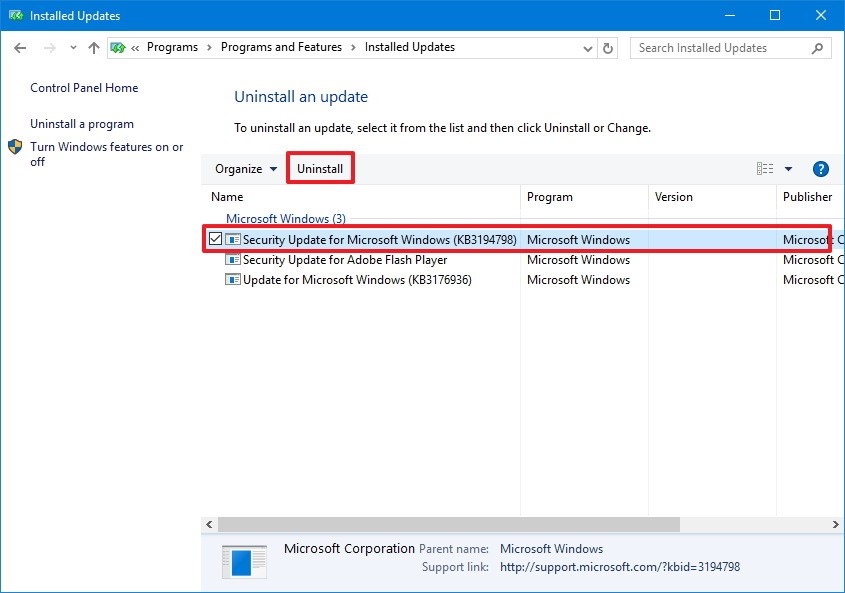
Task: Click the change-your-view icon
Action: (x=764, y=168)
